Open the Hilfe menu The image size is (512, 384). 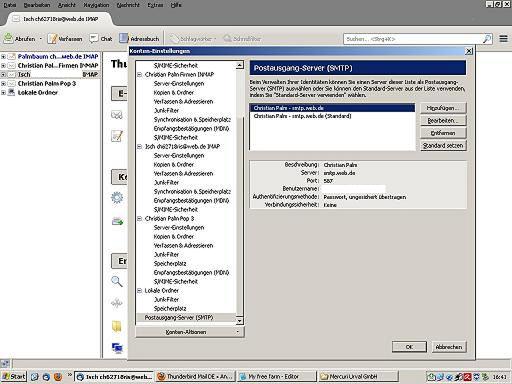(x=176, y=5)
